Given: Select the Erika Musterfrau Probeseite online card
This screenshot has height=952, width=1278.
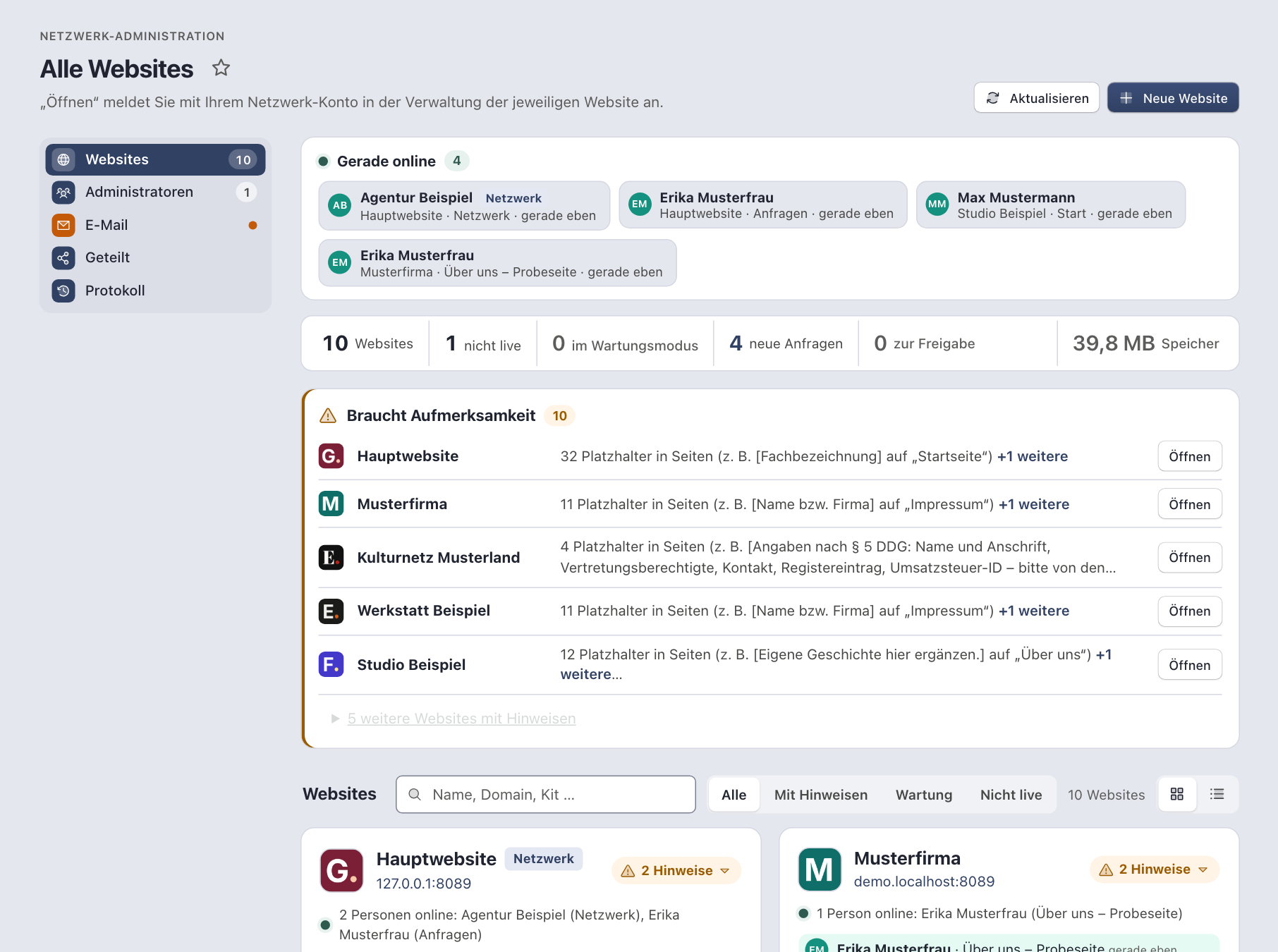Looking at the screenshot, I should click(497, 263).
